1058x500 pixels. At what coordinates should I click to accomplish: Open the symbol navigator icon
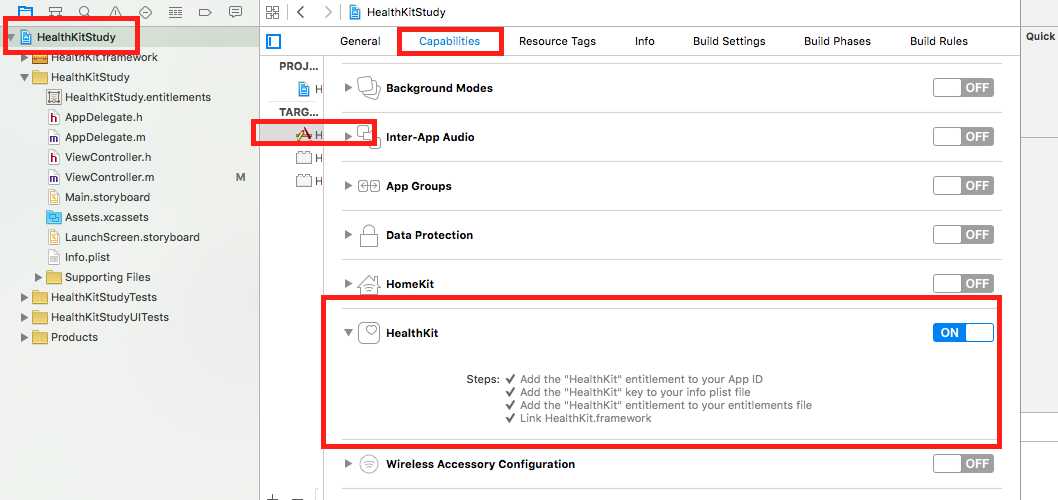pos(57,11)
